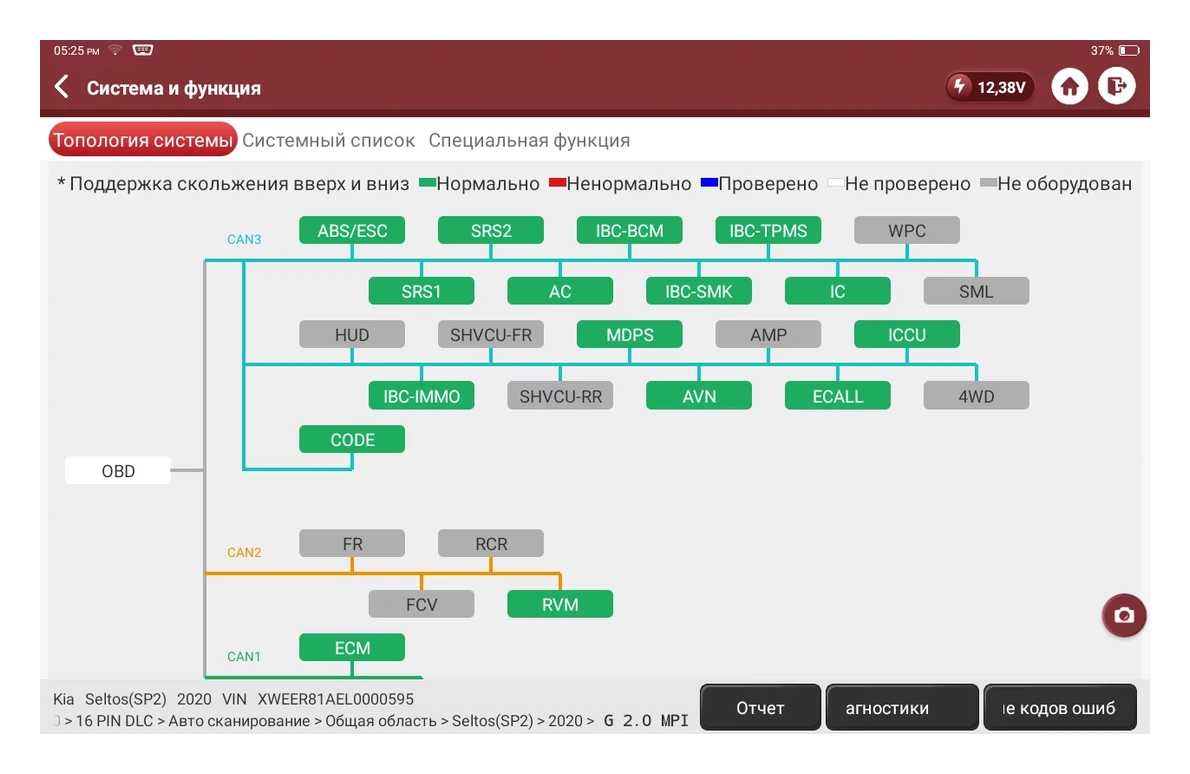Select the RCR module on CAN2
Image resolution: width=1190 pixels, height=774 pixels.
[491, 543]
